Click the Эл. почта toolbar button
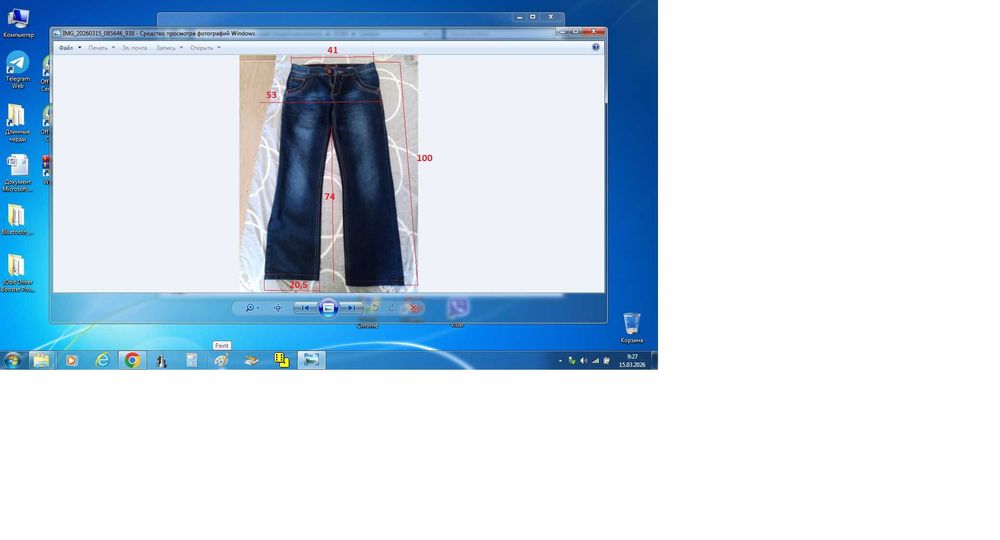1000x540 pixels. tap(135, 48)
